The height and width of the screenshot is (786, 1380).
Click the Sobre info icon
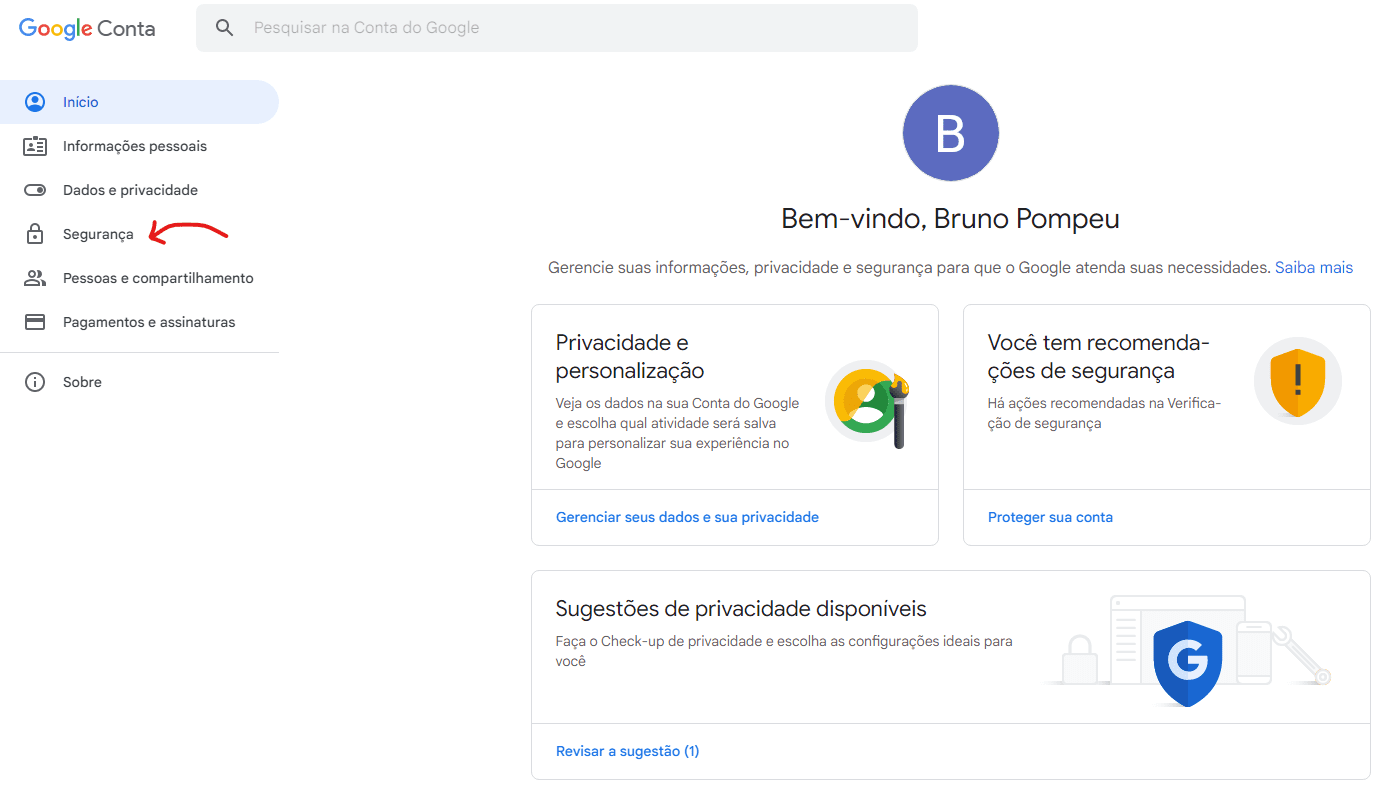point(35,382)
